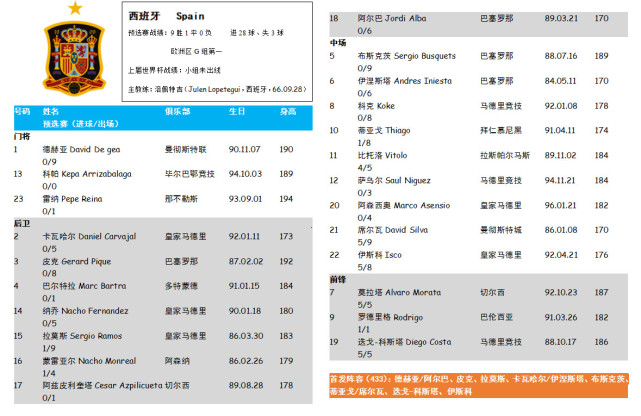641x416 pixels.
Task: Select the title text 西班牙 Spain
Action: [166, 16]
